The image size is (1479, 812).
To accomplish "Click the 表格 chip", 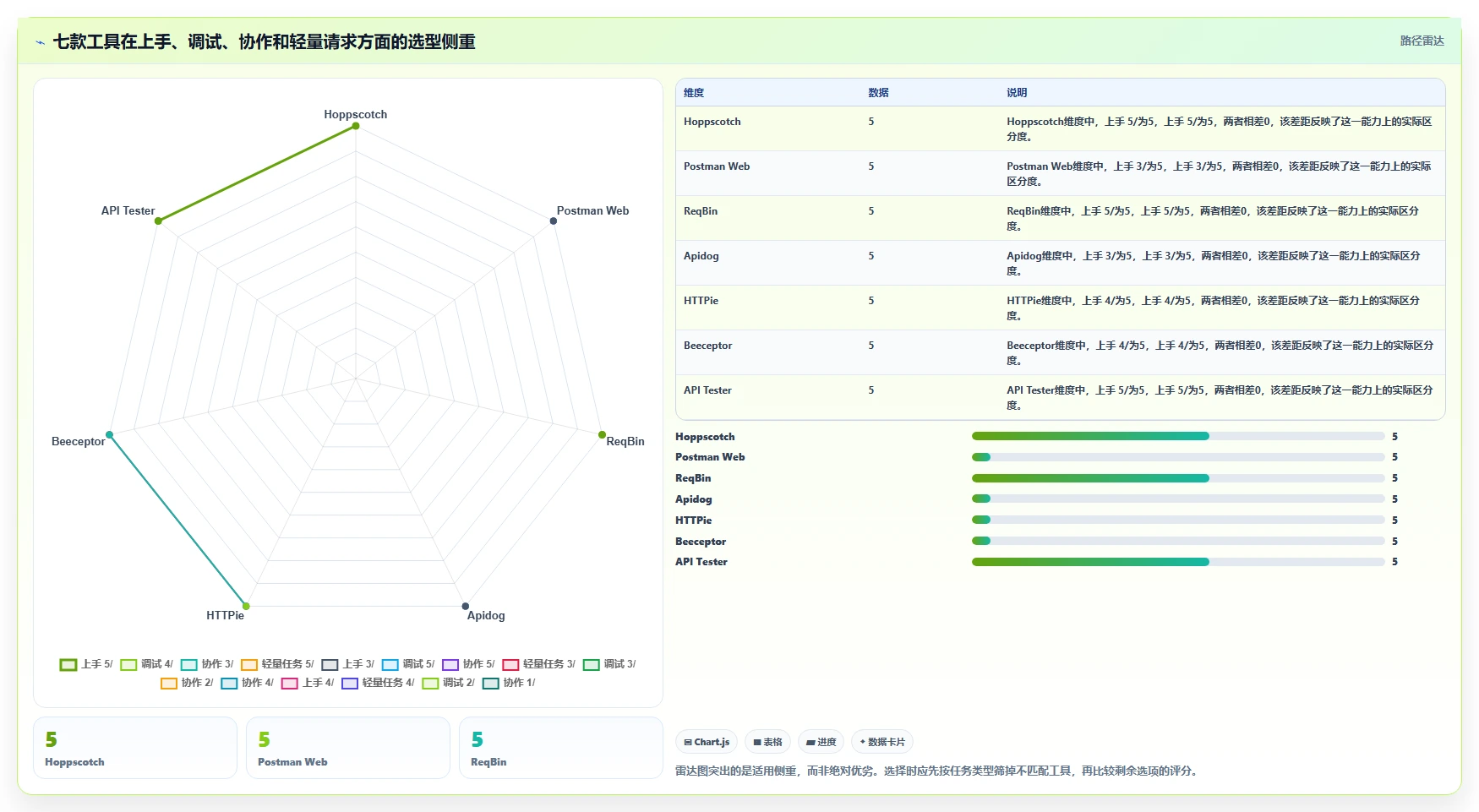I will click(767, 742).
